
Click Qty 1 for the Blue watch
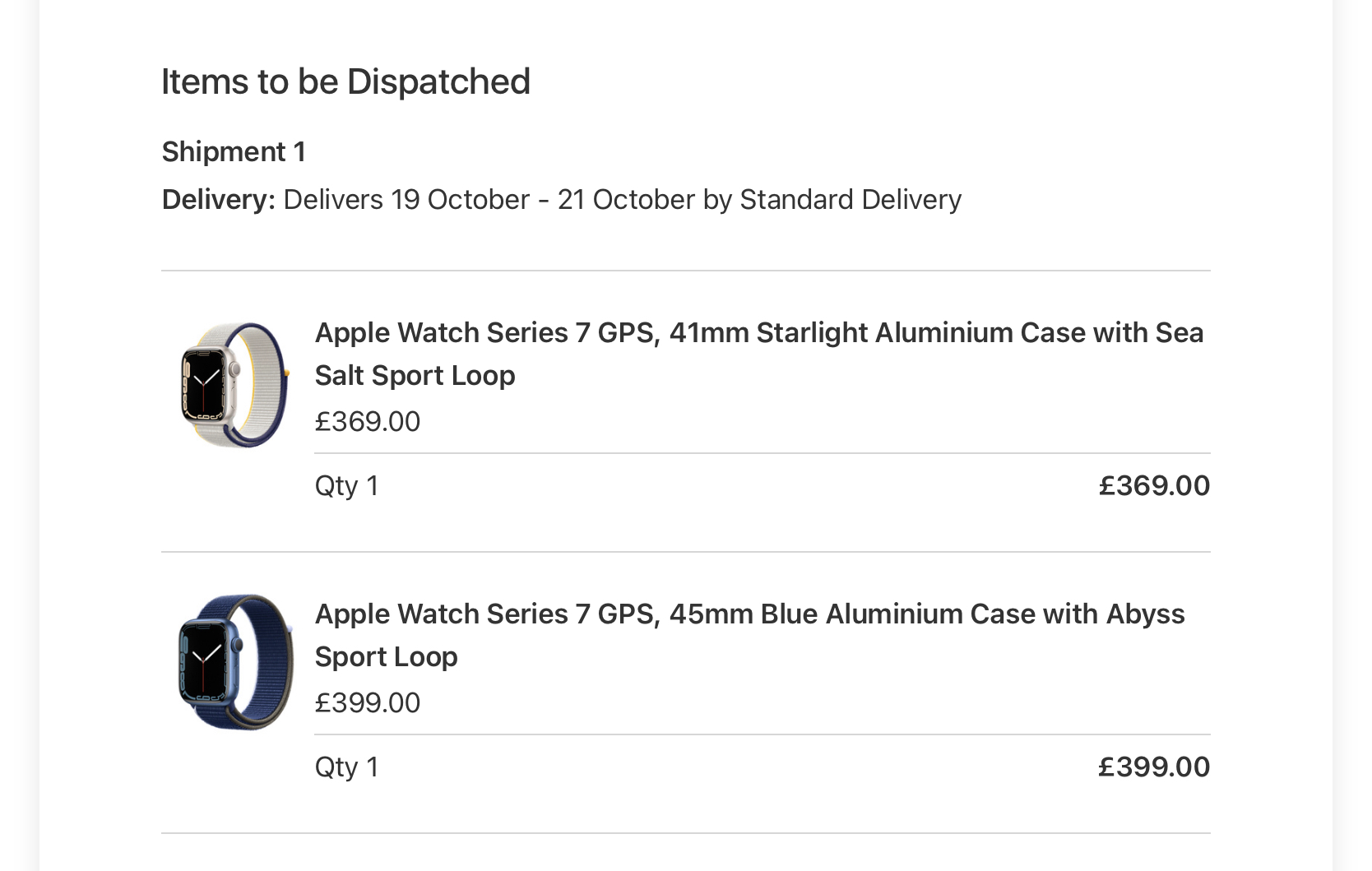click(x=346, y=767)
